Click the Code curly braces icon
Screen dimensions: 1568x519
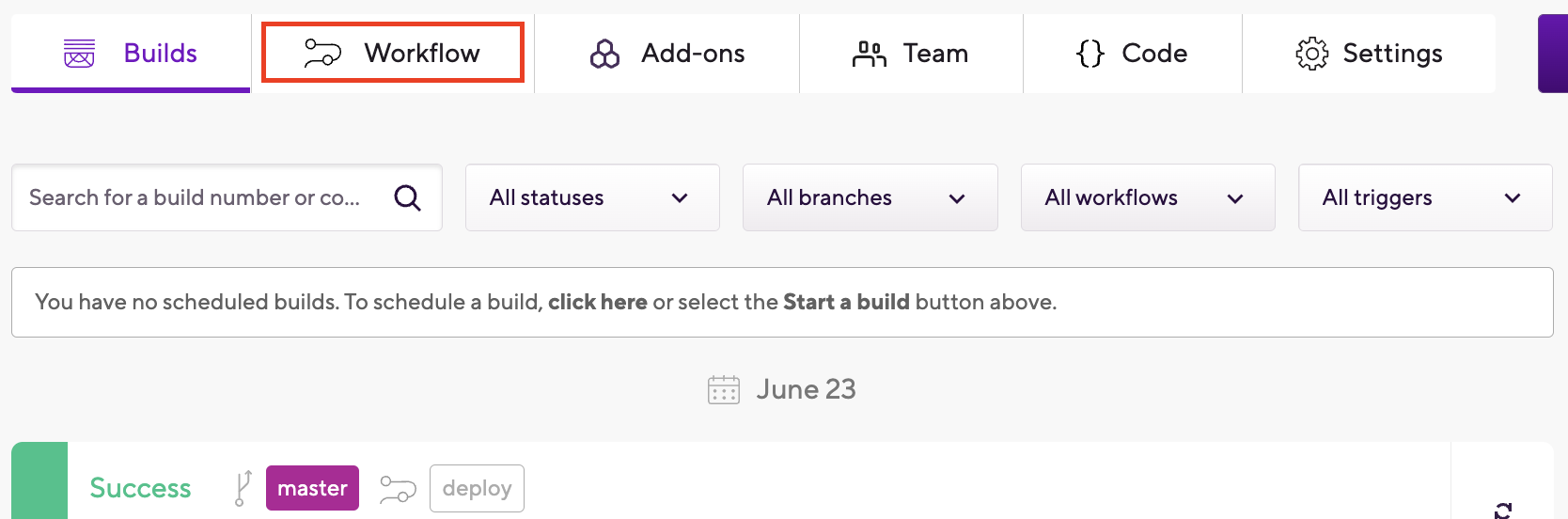point(1090,54)
